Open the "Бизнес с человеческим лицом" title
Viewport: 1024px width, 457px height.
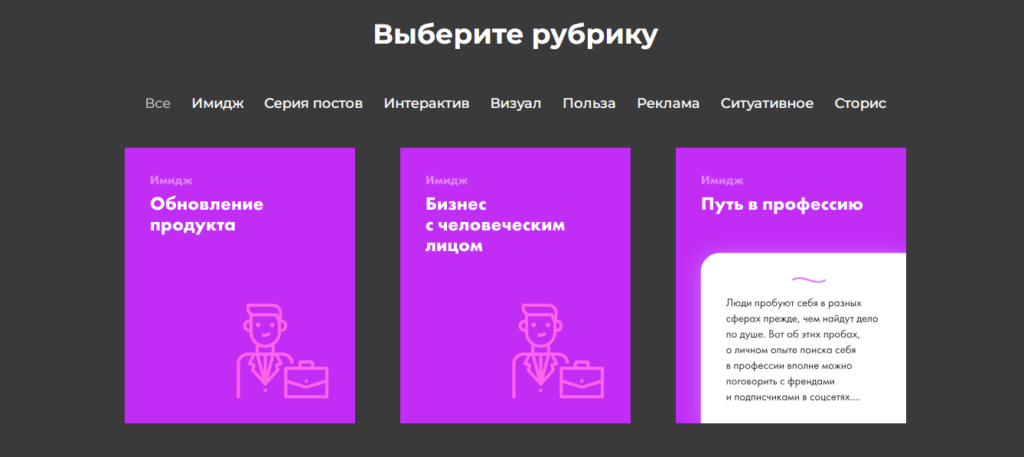[482, 225]
